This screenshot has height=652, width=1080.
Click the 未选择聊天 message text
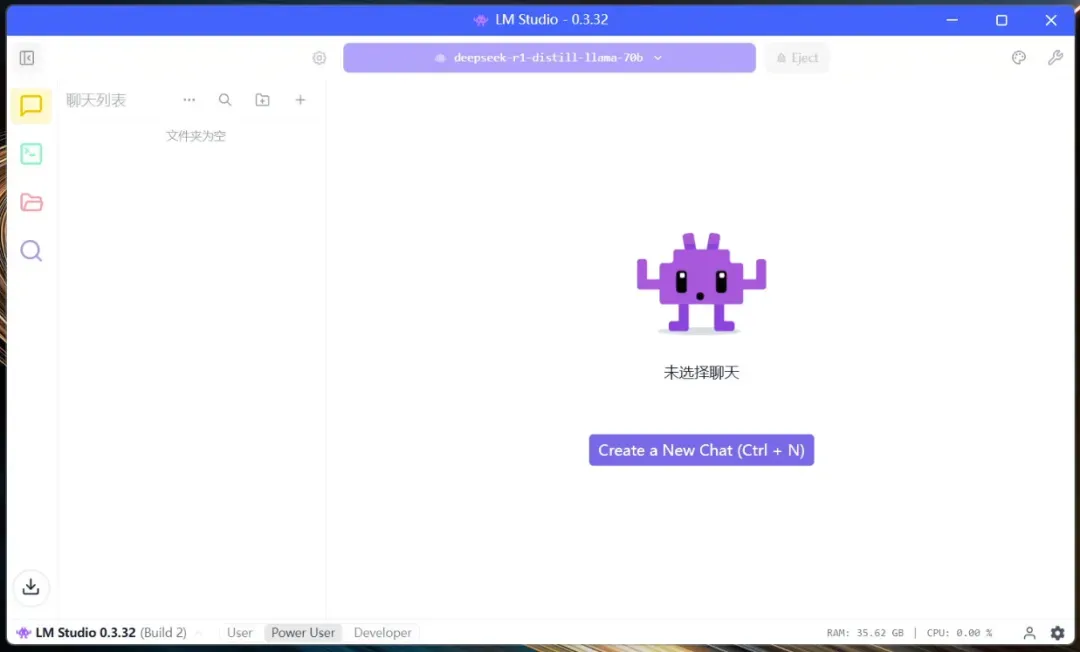click(x=701, y=372)
